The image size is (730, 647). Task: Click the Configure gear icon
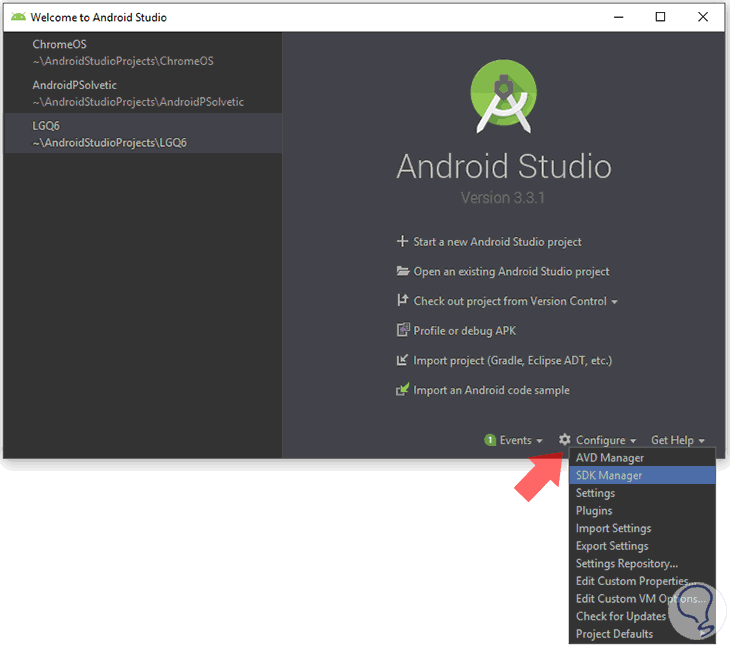[x=565, y=439]
